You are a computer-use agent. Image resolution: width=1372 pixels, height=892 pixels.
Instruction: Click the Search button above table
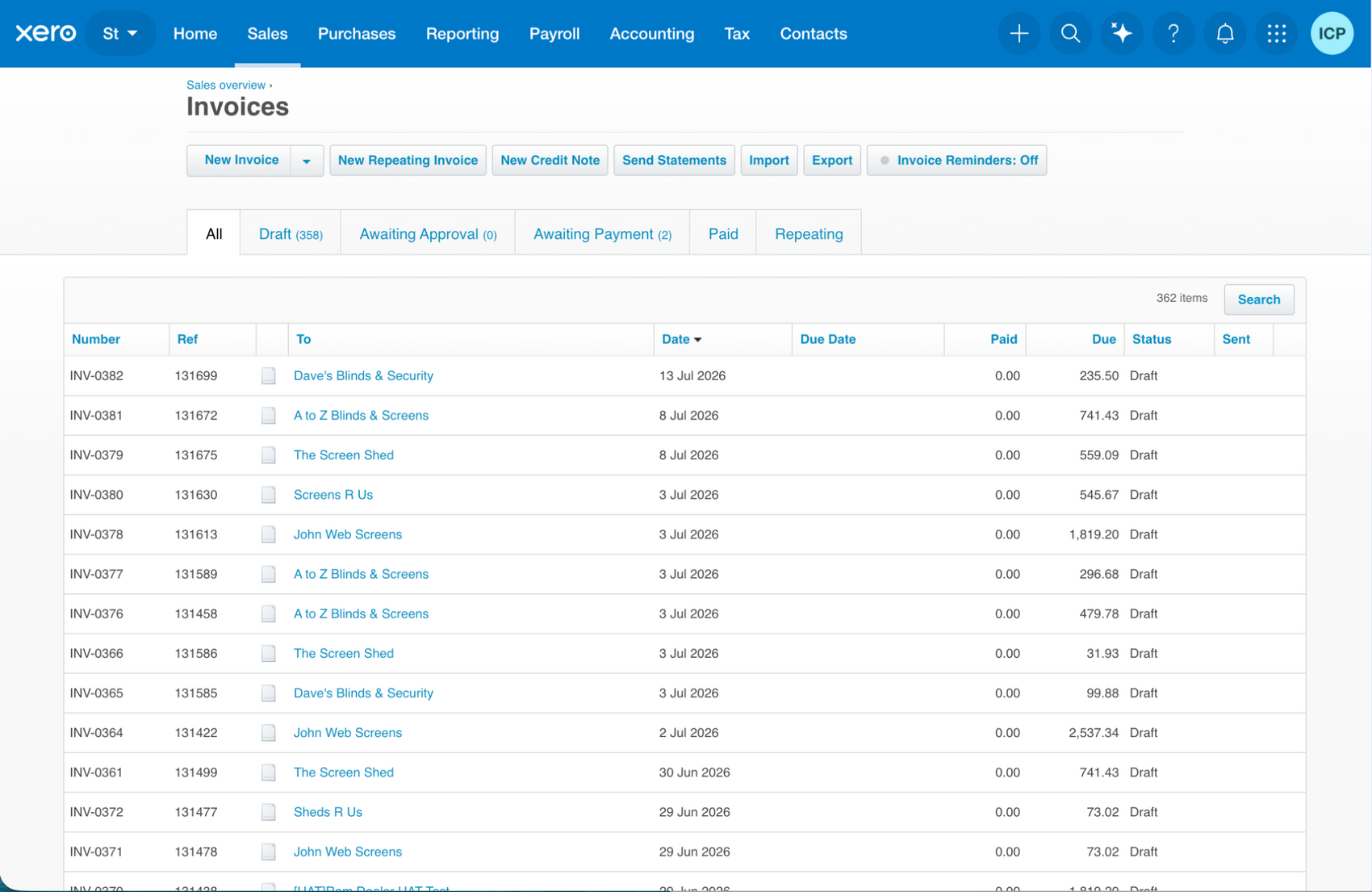1259,299
